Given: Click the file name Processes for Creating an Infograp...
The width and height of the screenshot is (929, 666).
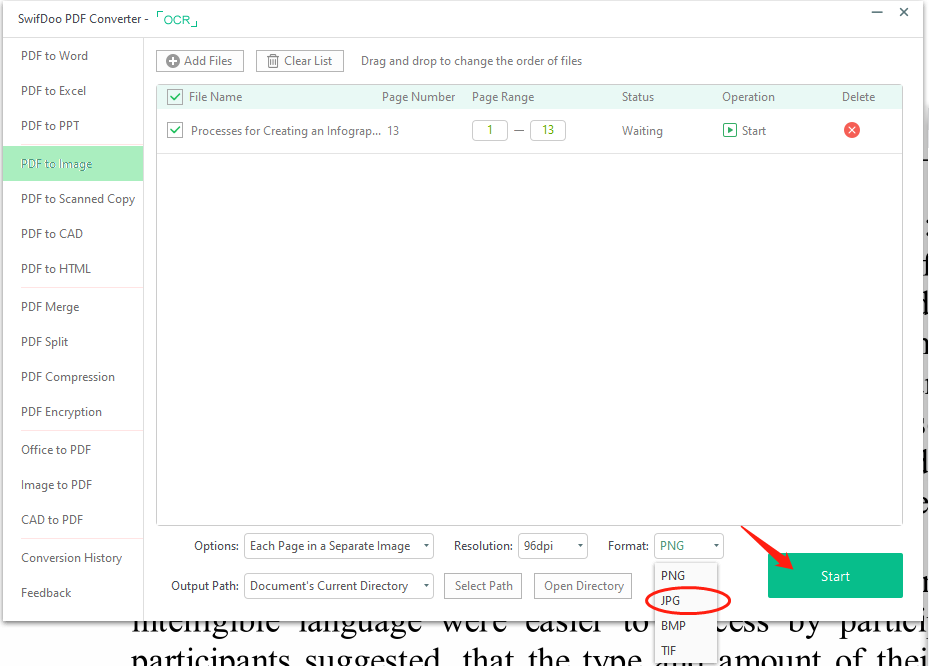Looking at the screenshot, I should click(286, 131).
